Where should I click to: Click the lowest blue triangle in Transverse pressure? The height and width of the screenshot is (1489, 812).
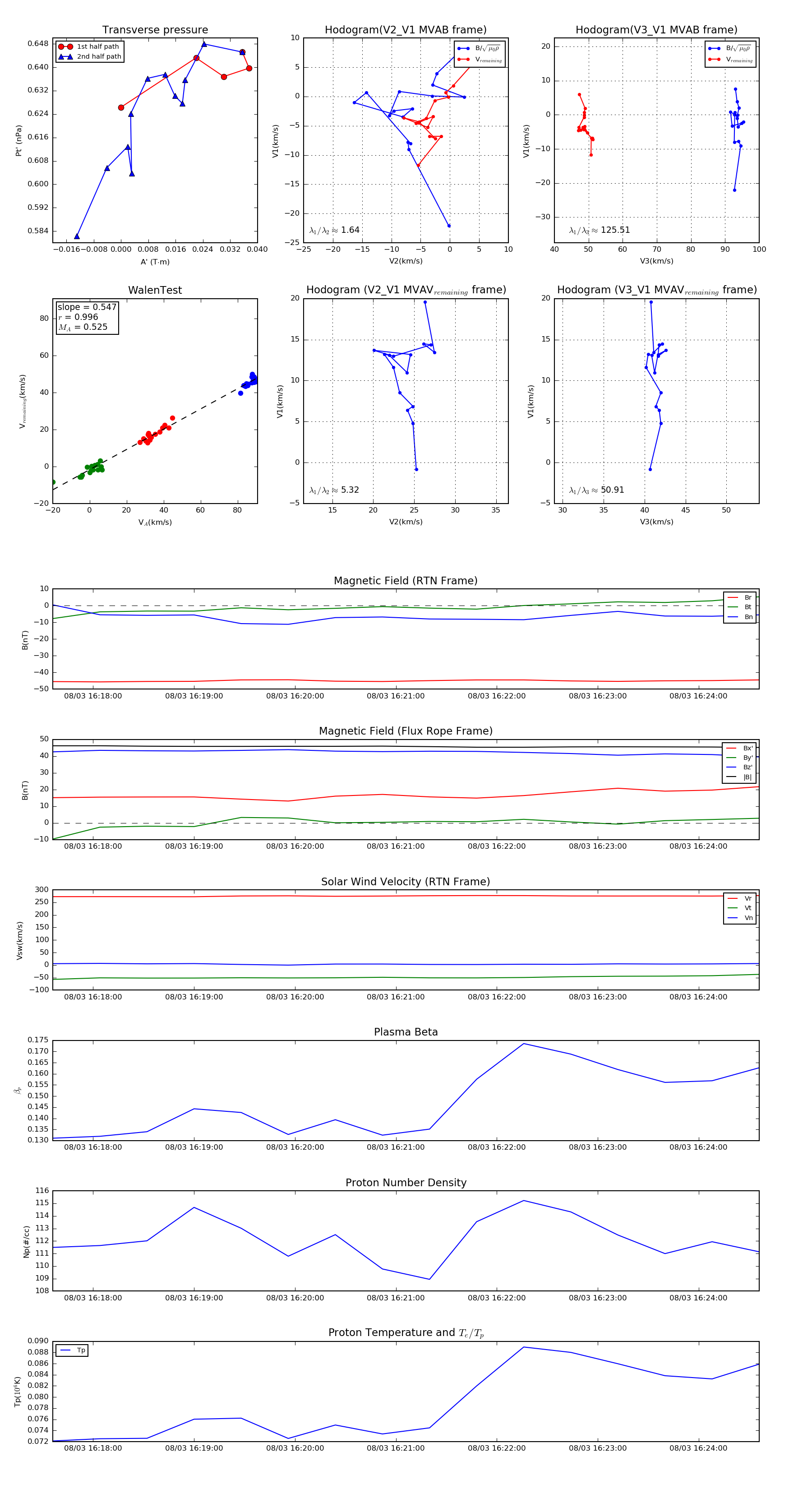tap(77, 236)
